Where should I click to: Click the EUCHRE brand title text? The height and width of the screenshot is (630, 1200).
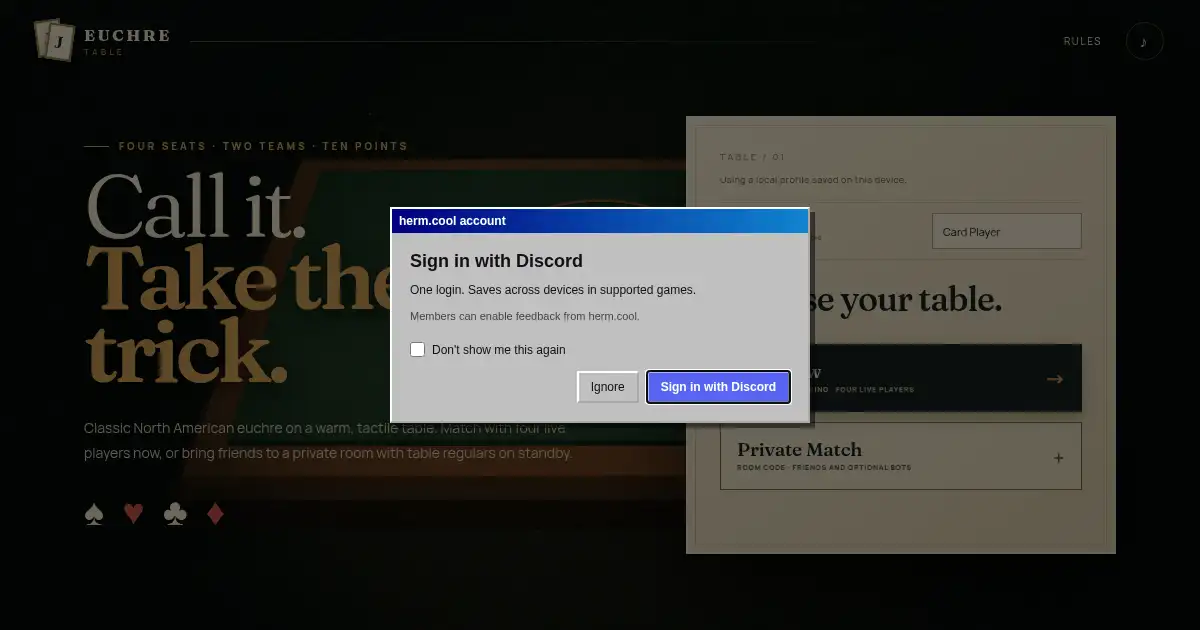127,36
